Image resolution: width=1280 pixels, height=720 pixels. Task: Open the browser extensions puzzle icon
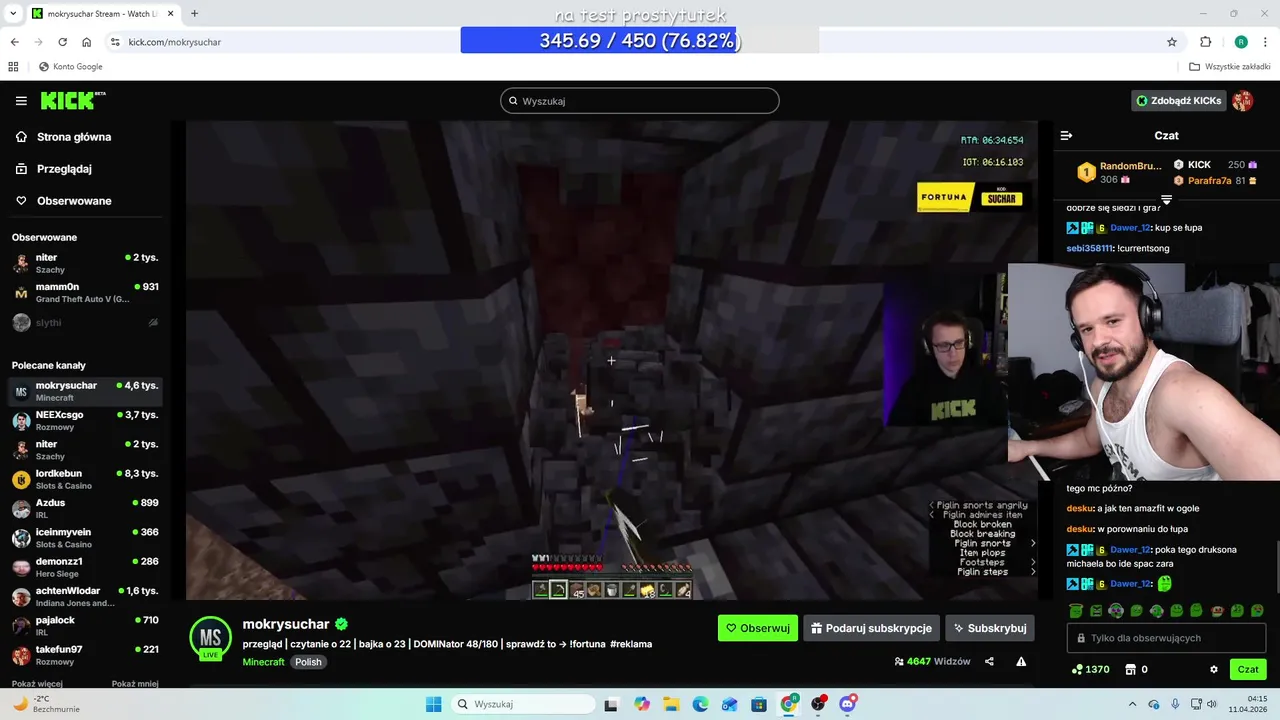coord(1205,42)
